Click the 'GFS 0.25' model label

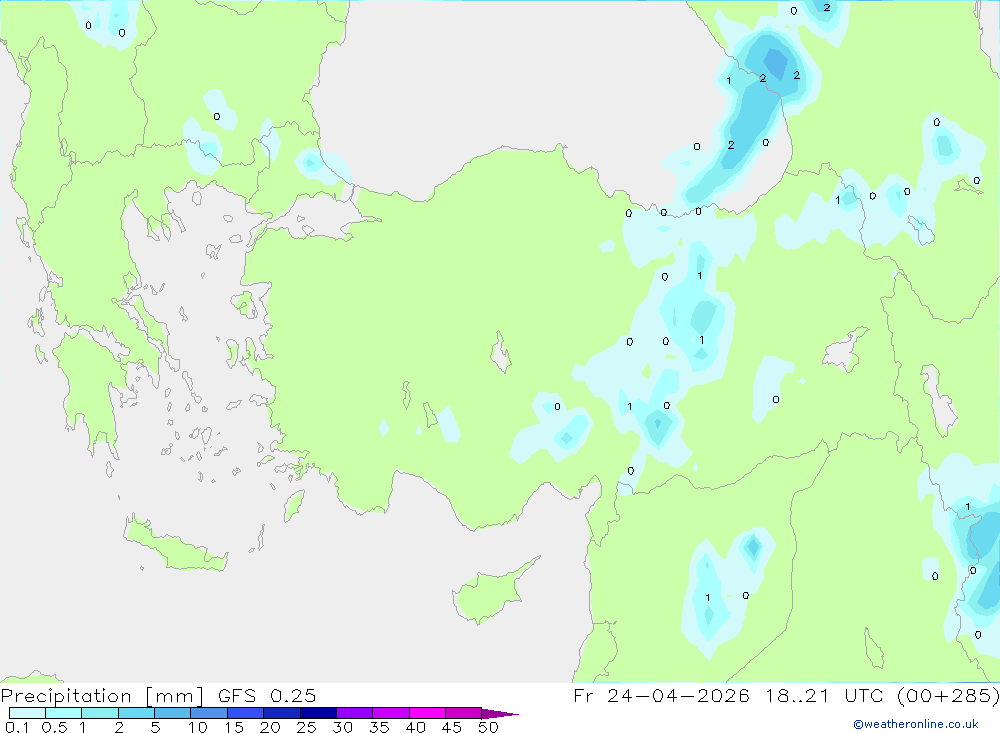[x=267, y=696]
